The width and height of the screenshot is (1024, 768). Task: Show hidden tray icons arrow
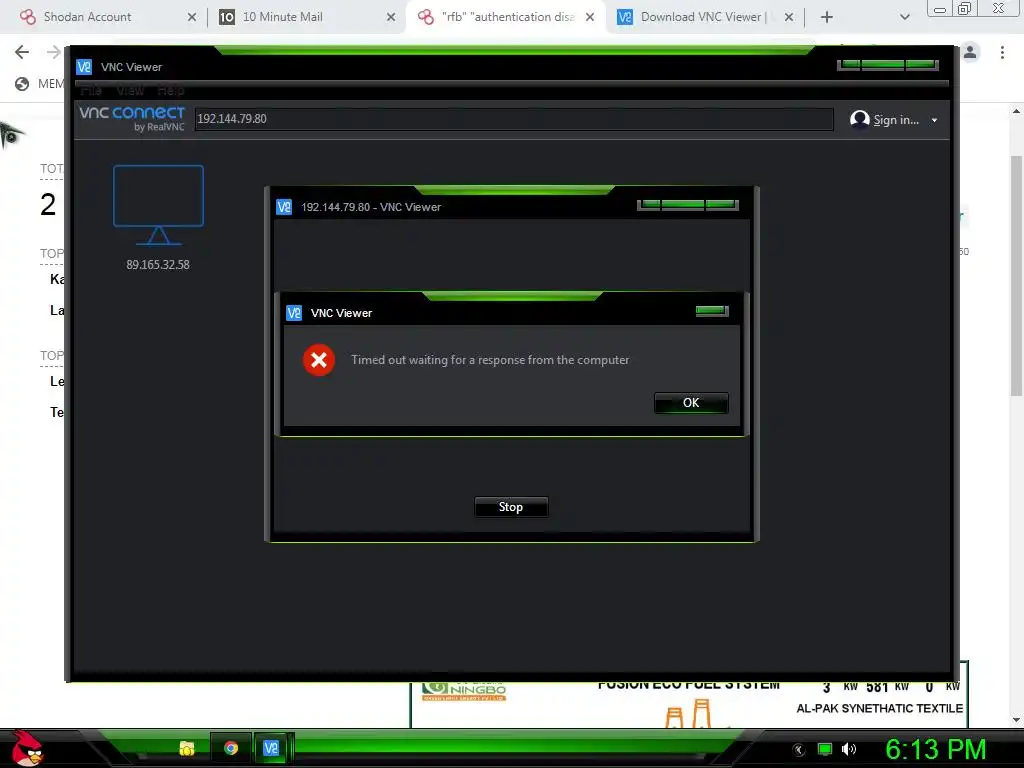[x=799, y=749]
